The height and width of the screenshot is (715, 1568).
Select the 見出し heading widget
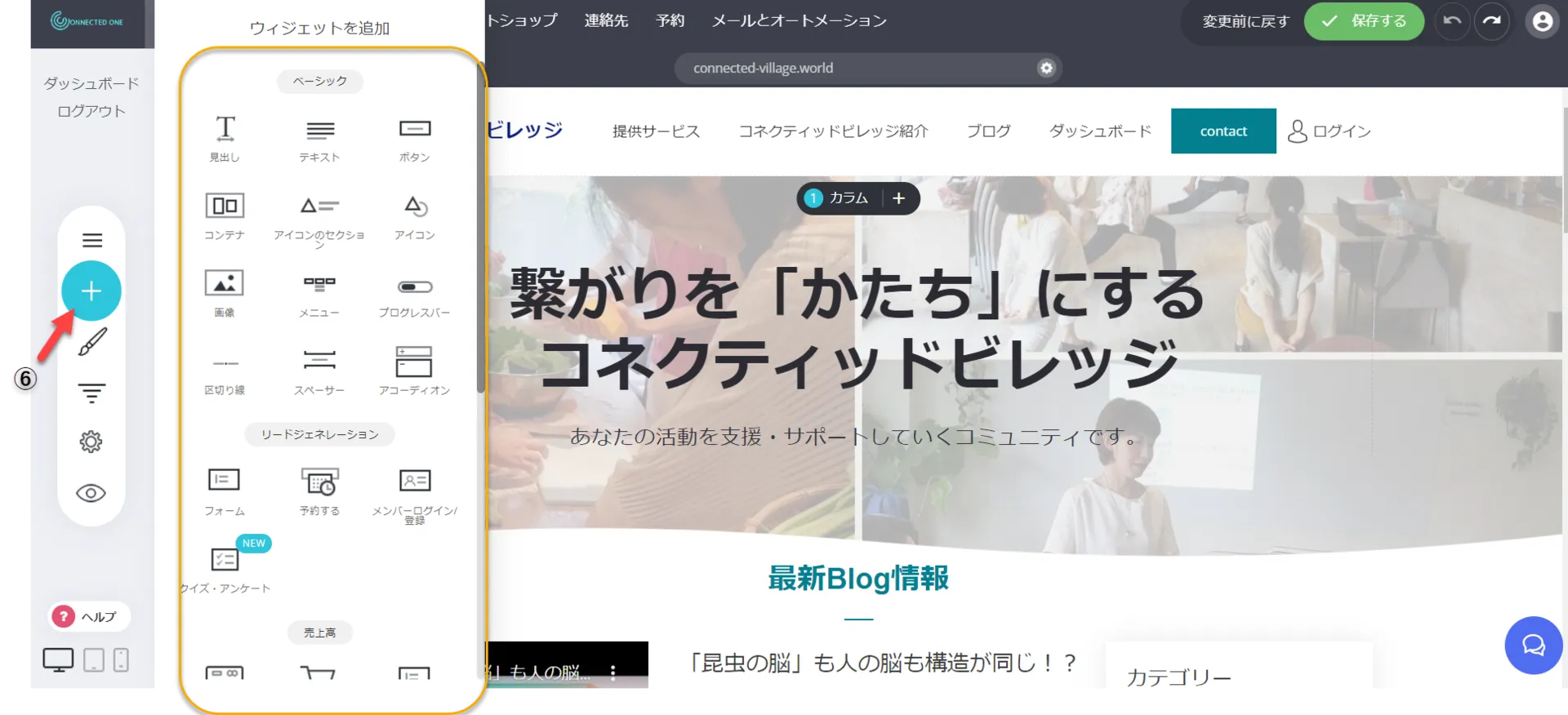[x=225, y=137]
